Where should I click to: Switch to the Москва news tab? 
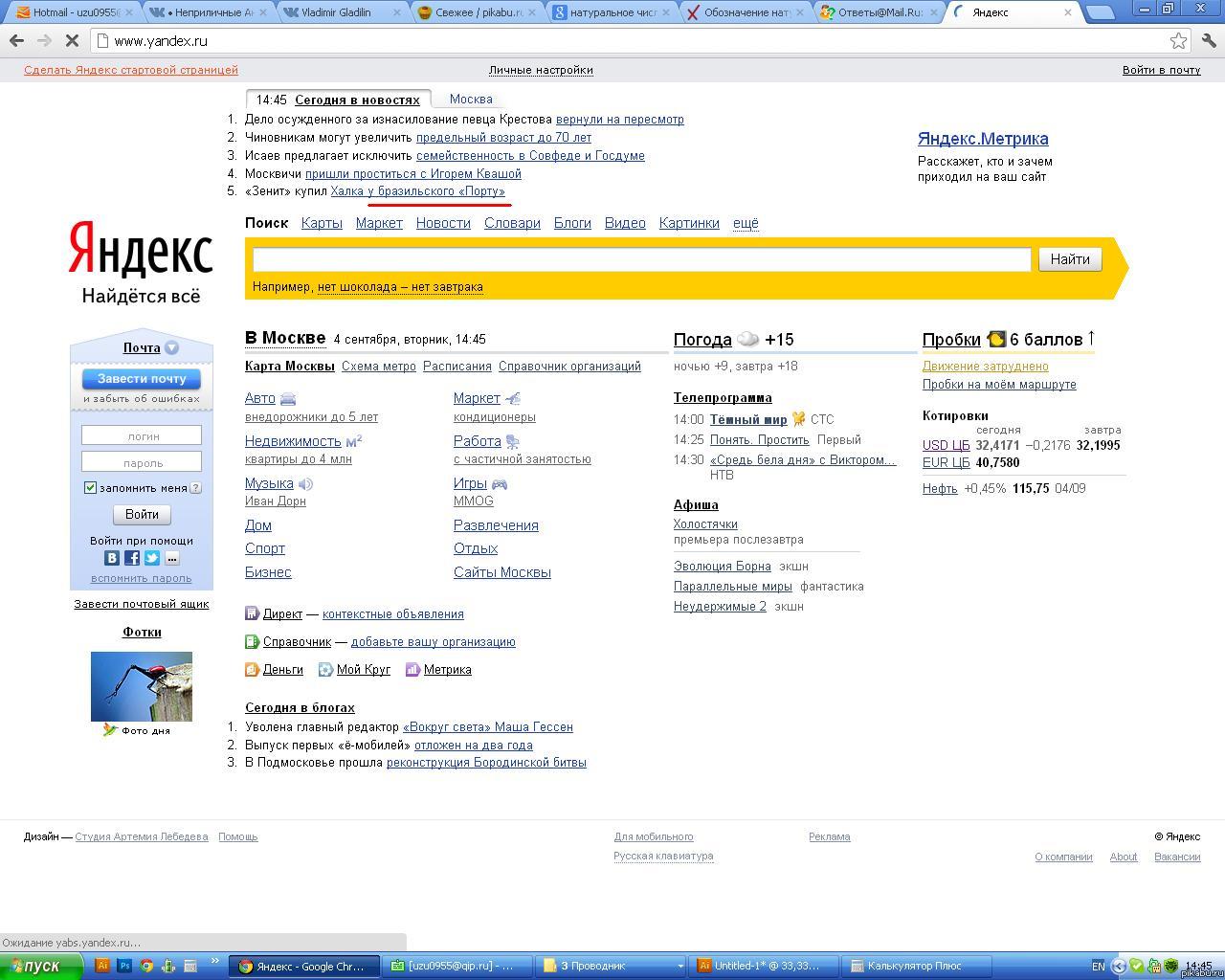pos(471,100)
